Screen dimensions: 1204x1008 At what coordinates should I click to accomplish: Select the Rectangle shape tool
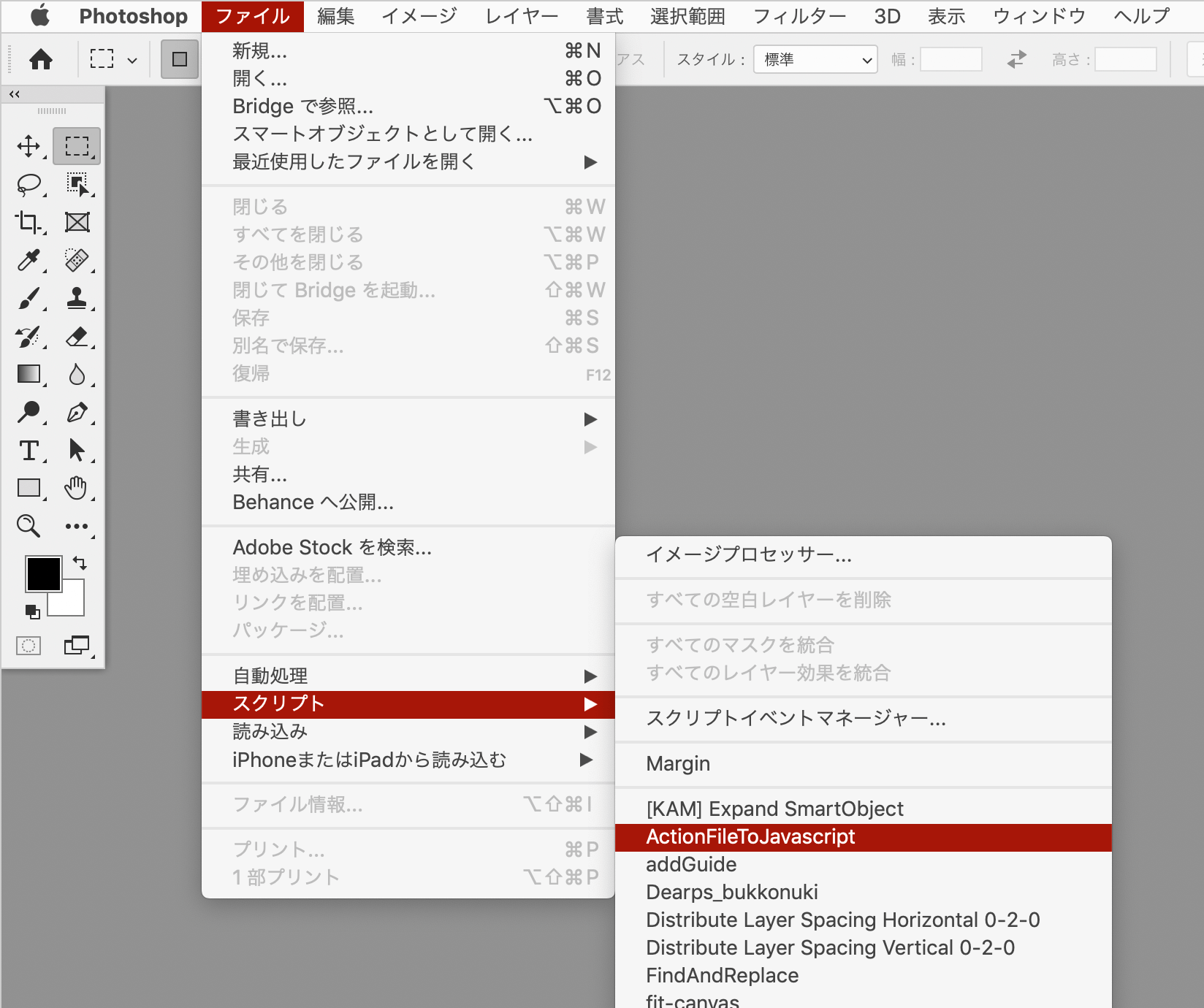coord(28,488)
